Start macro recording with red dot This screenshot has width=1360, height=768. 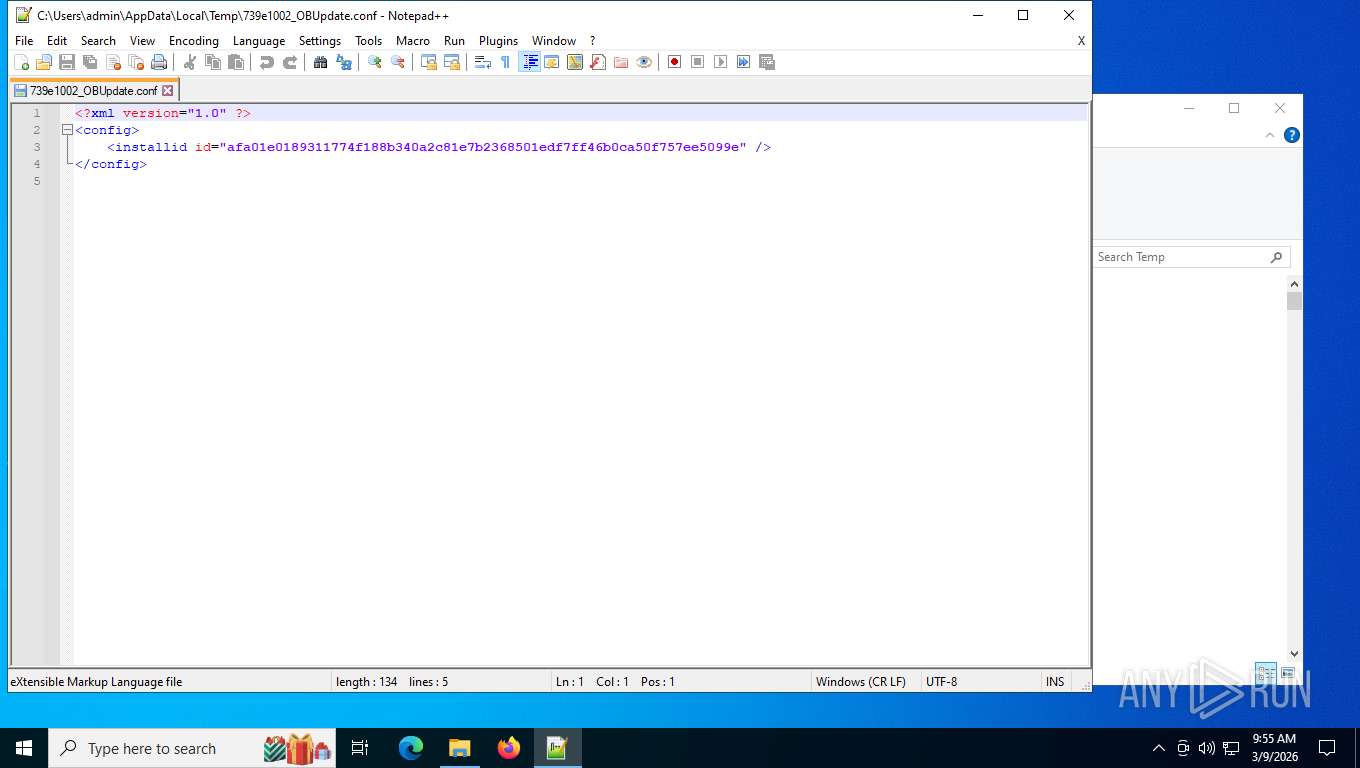point(675,62)
